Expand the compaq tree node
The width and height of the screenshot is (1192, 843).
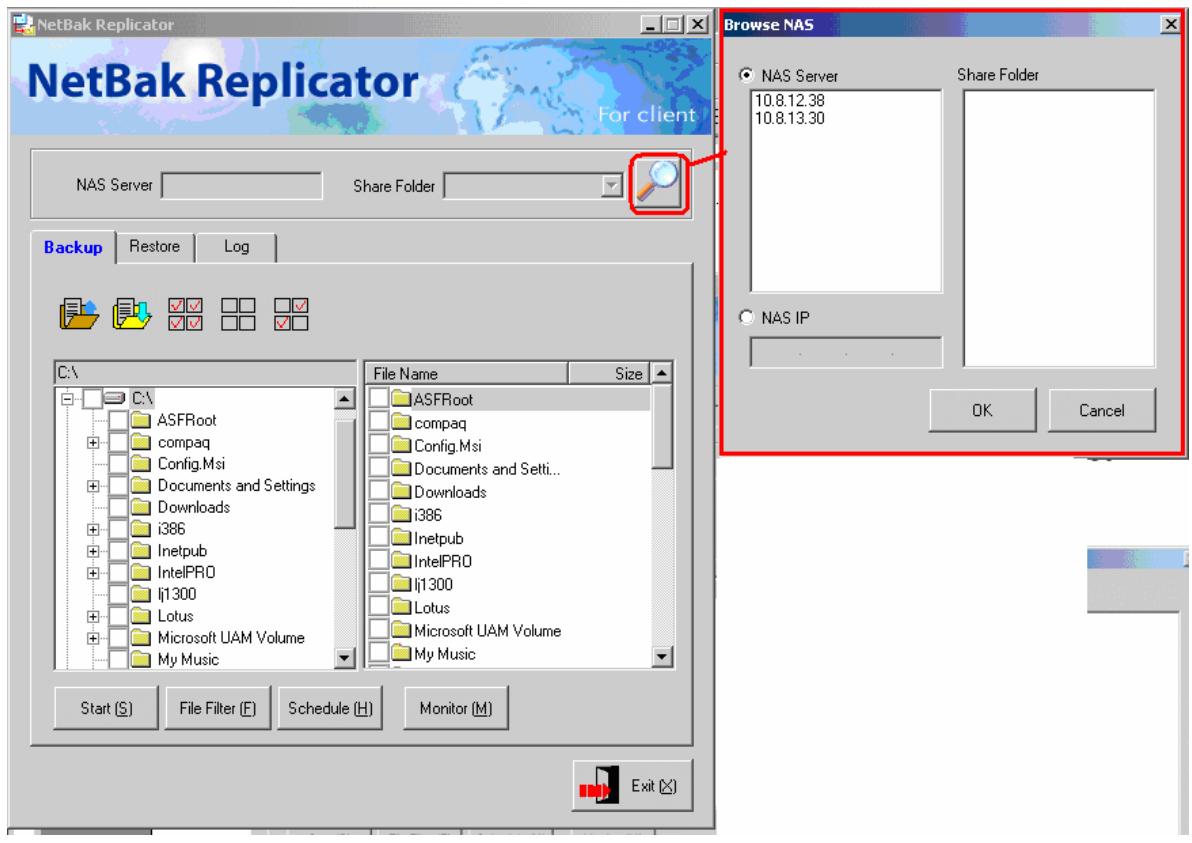tap(93, 442)
